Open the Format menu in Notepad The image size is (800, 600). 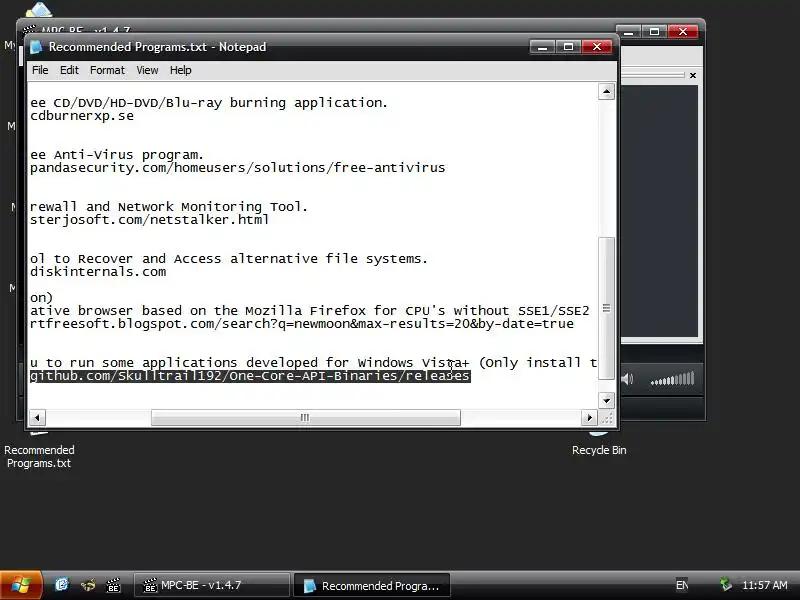click(107, 70)
